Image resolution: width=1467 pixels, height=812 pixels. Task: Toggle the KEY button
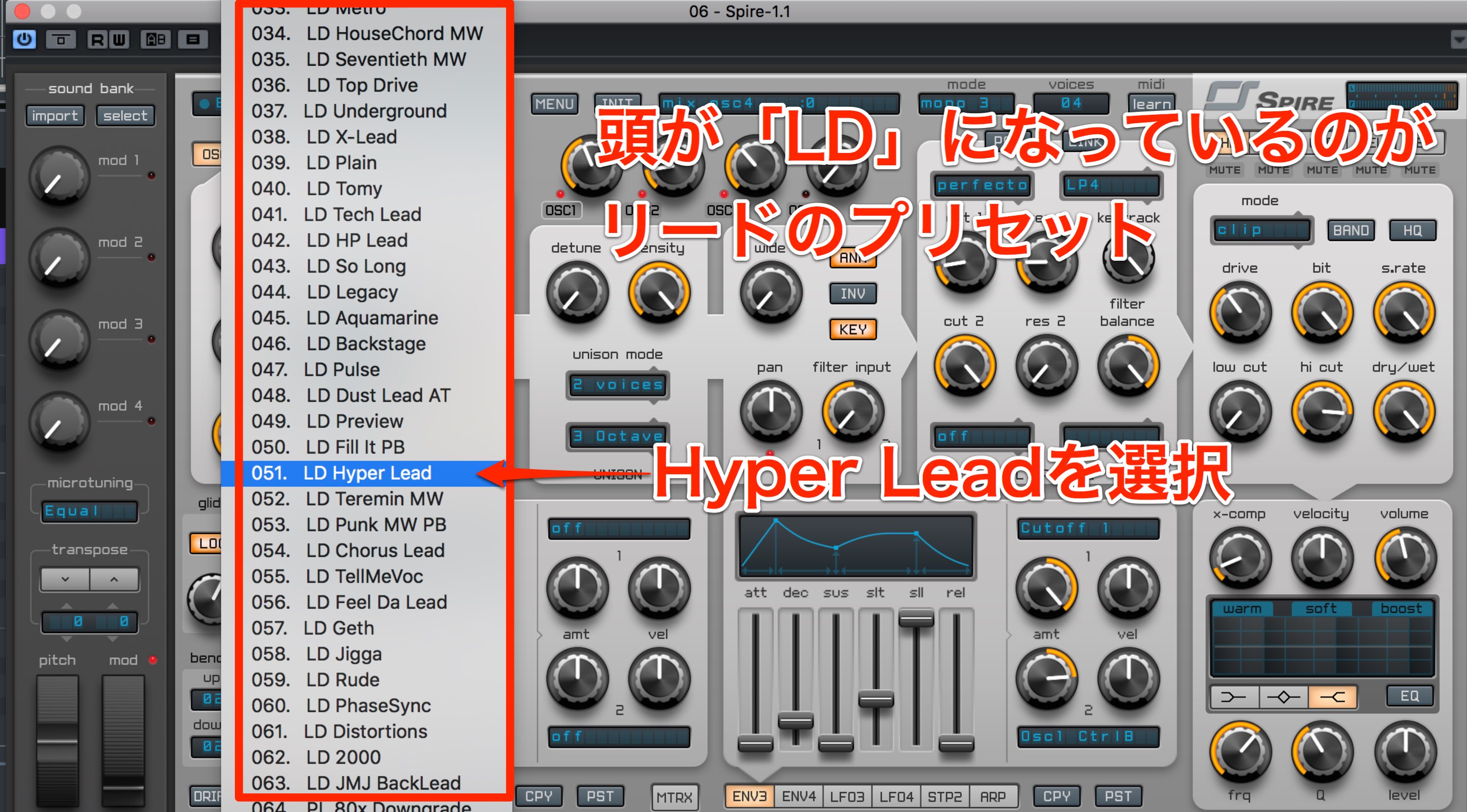click(x=853, y=329)
